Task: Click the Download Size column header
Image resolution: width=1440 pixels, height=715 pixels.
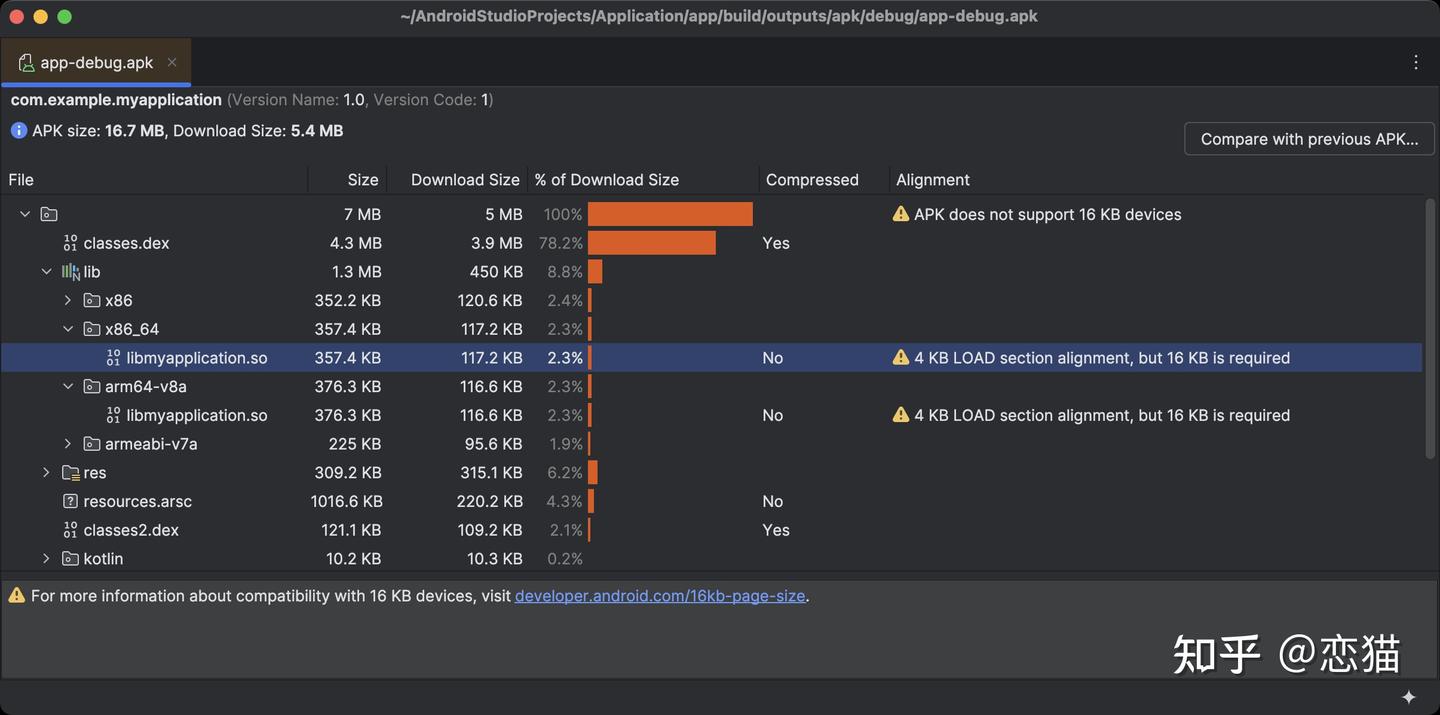Action: click(x=465, y=179)
